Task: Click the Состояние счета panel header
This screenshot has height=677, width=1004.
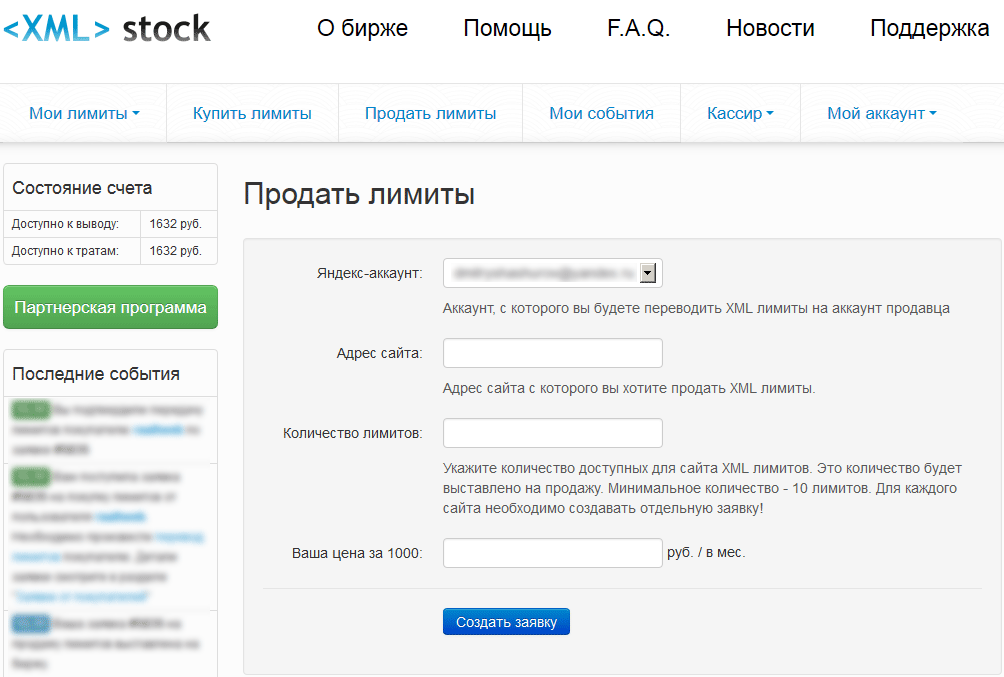Action: pos(82,188)
